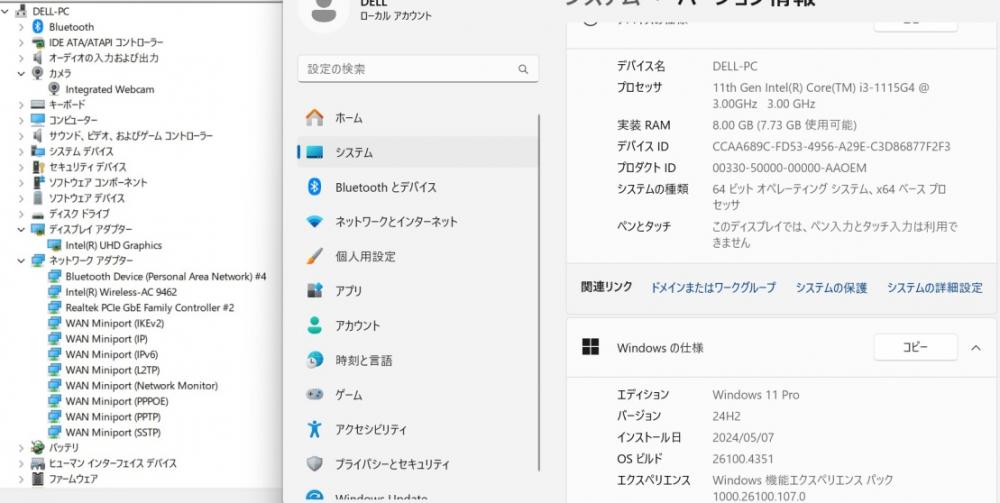Expand the ヒューマン インターフェイス デバイス arrow
The height and width of the screenshot is (503, 1000).
21,463
